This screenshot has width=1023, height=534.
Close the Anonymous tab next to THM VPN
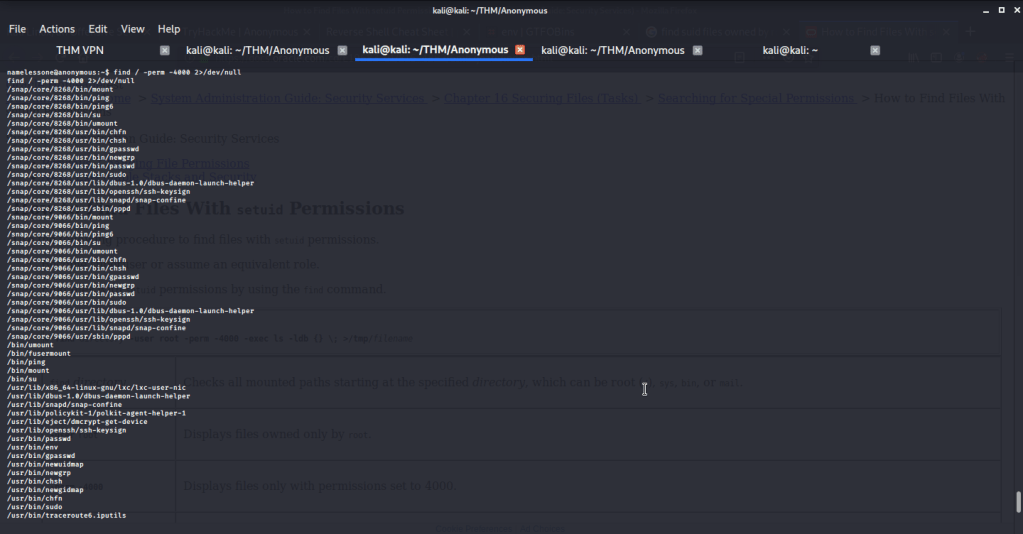click(x=342, y=50)
